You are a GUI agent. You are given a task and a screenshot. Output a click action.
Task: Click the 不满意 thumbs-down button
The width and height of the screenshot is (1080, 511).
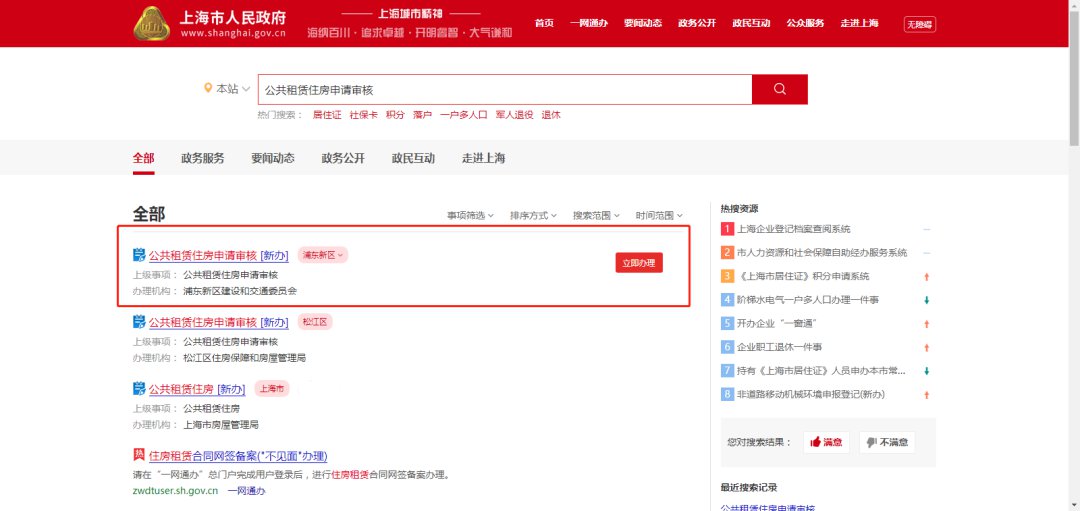pos(887,442)
